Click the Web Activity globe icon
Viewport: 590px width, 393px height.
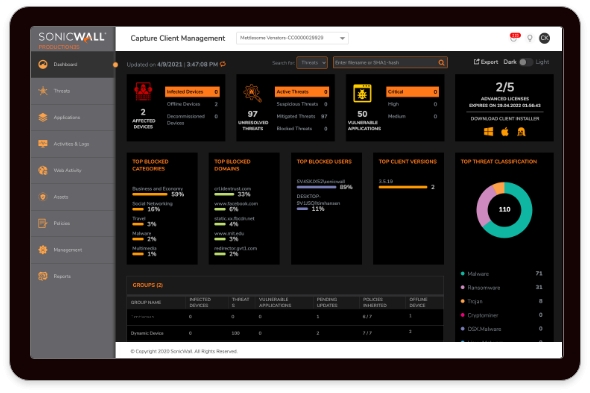(x=43, y=171)
